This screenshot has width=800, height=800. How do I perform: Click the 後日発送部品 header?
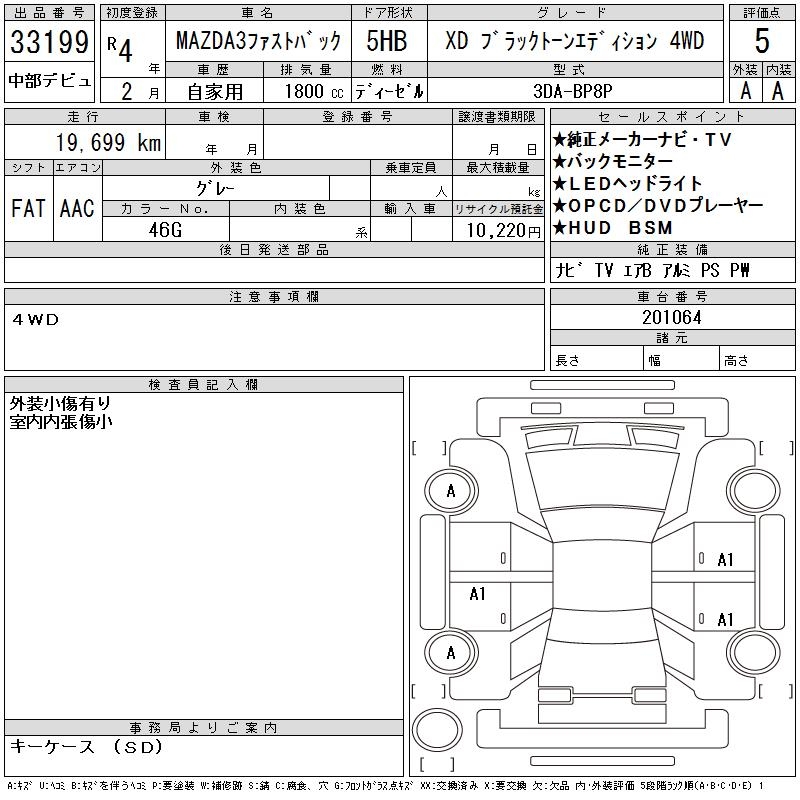click(x=274, y=249)
